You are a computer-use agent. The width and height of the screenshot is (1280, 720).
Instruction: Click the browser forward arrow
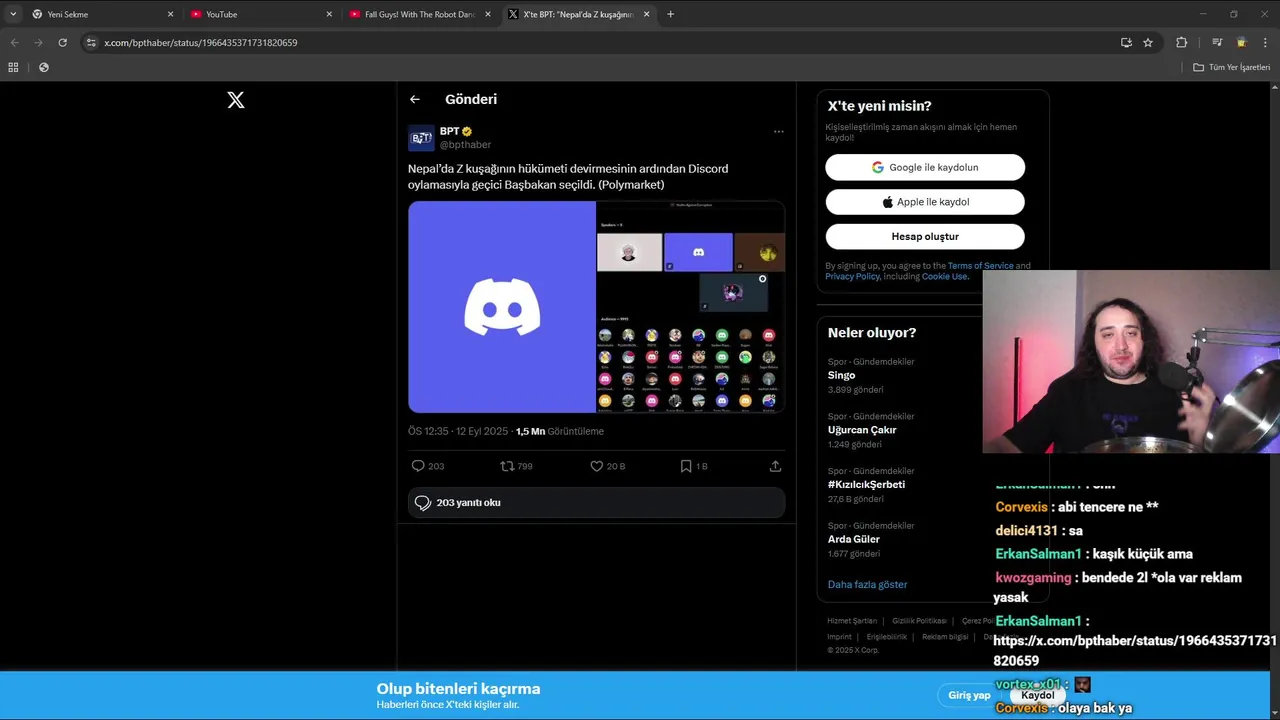38,43
